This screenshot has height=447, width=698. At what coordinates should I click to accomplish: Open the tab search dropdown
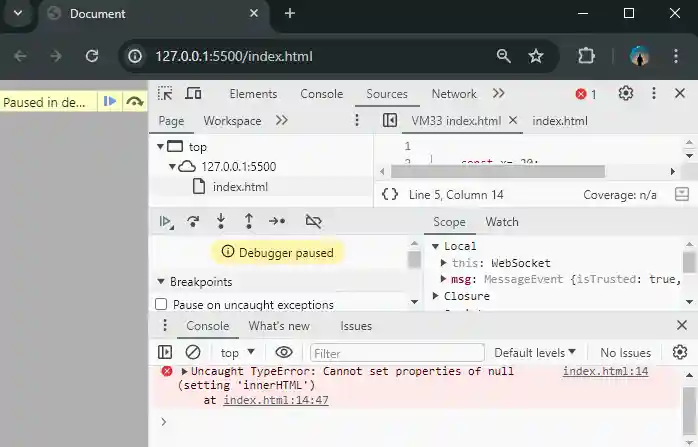[x=18, y=13]
